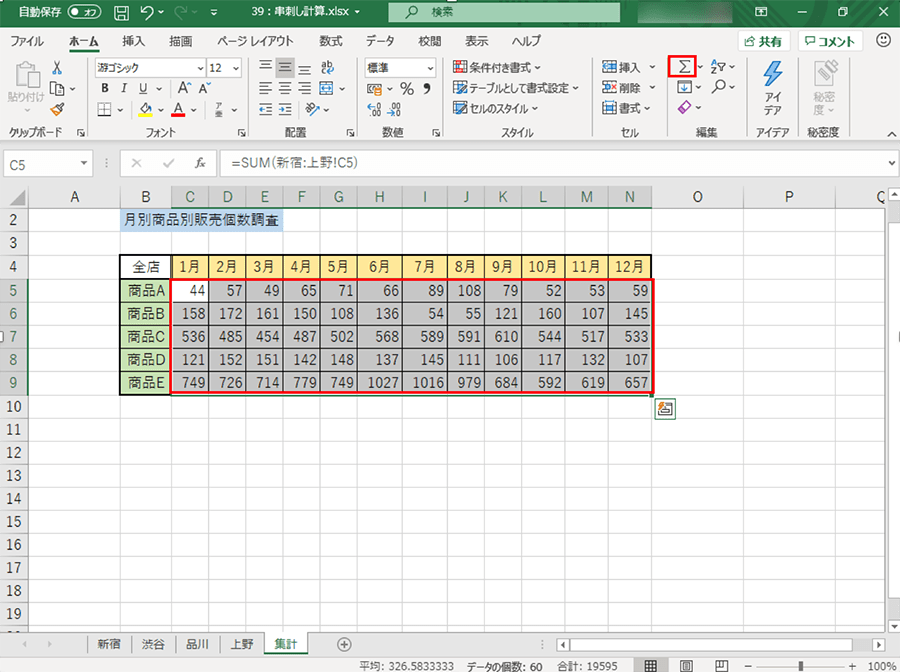Open the Find and Select magnifier icon
Image resolution: width=900 pixels, height=672 pixels.
[720, 87]
